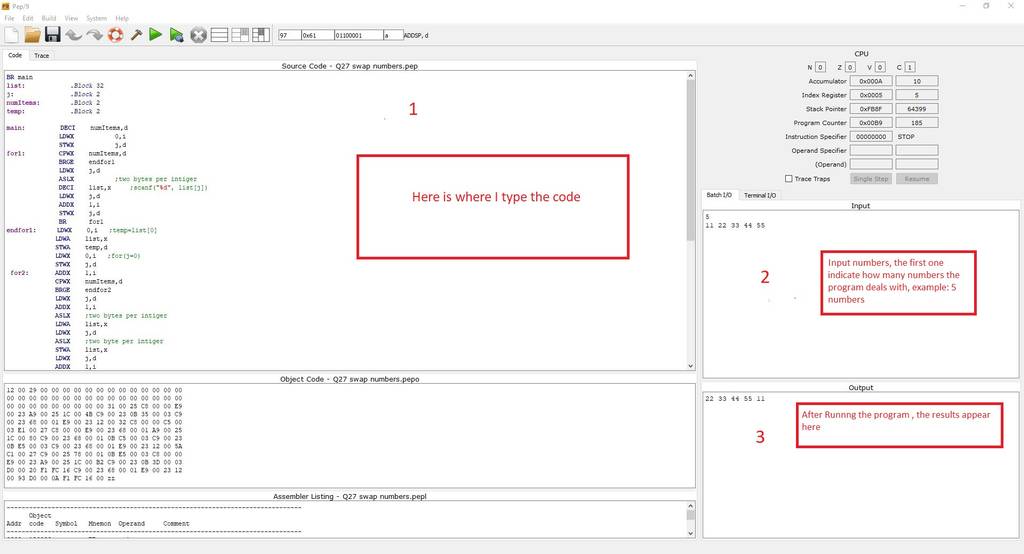Select the Terminal I/O tab
1024x554 pixels.
[x=760, y=195]
